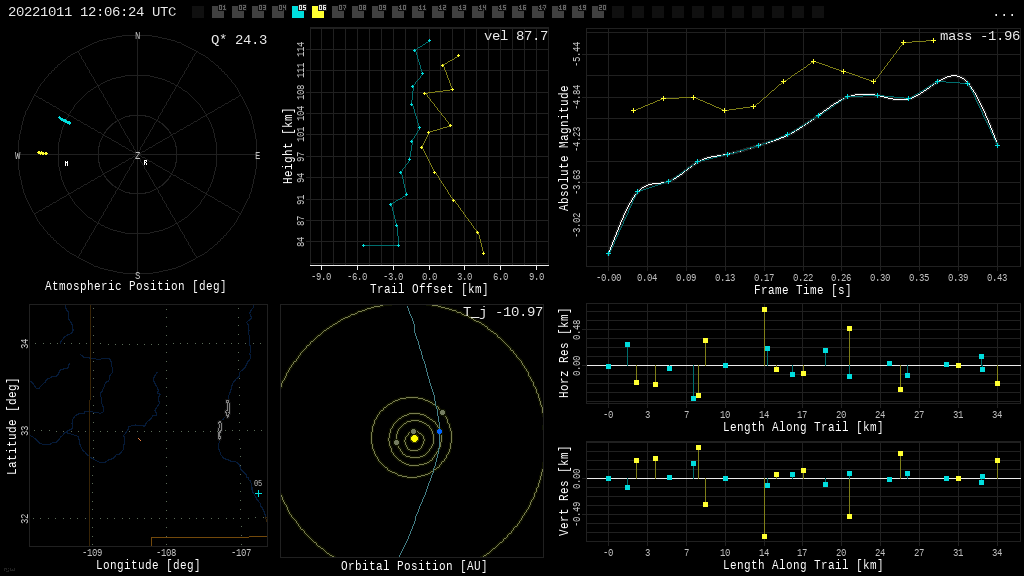Select station square 20 in top bar
The width and height of the screenshot is (1024, 576).
click(x=598, y=12)
